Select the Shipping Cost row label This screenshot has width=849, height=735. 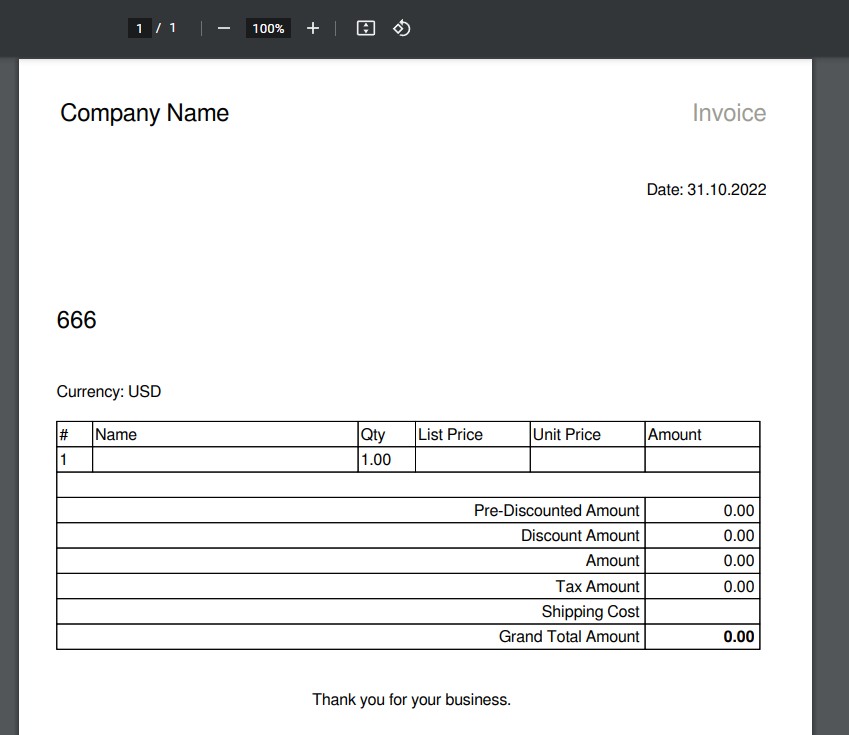coord(590,611)
